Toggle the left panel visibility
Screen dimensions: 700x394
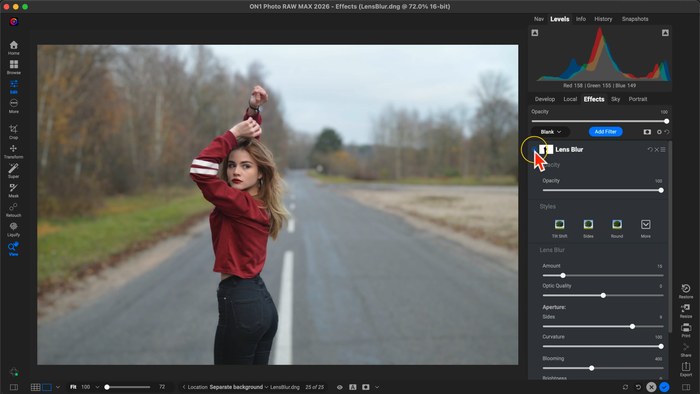pos(14,387)
